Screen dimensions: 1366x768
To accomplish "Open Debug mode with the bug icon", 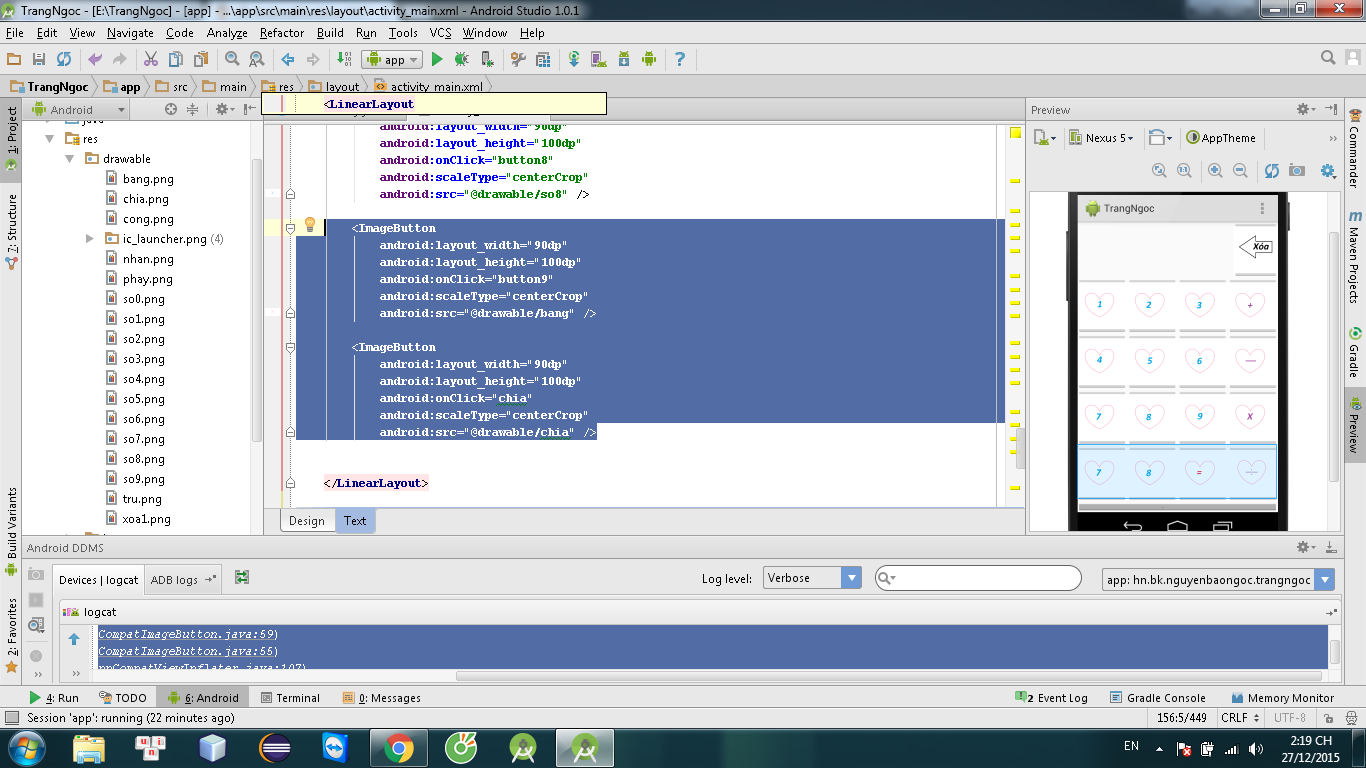I will pyautogui.click(x=461, y=59).
